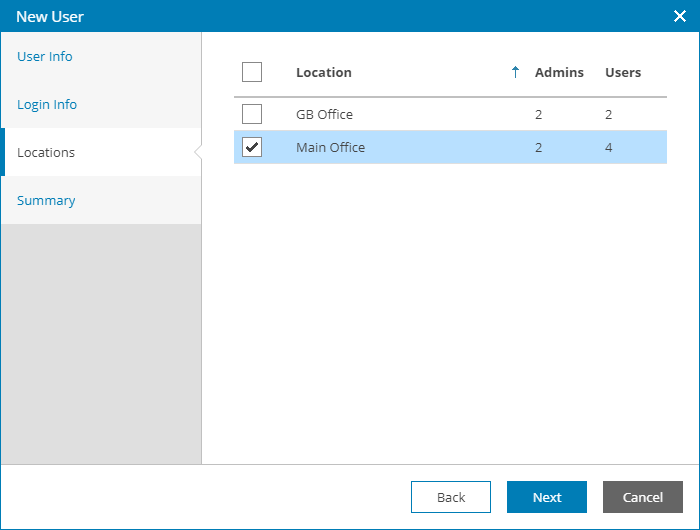Click GB Office admins count cell
This screenshot has height=530, width=700.
tap(539, 114)
